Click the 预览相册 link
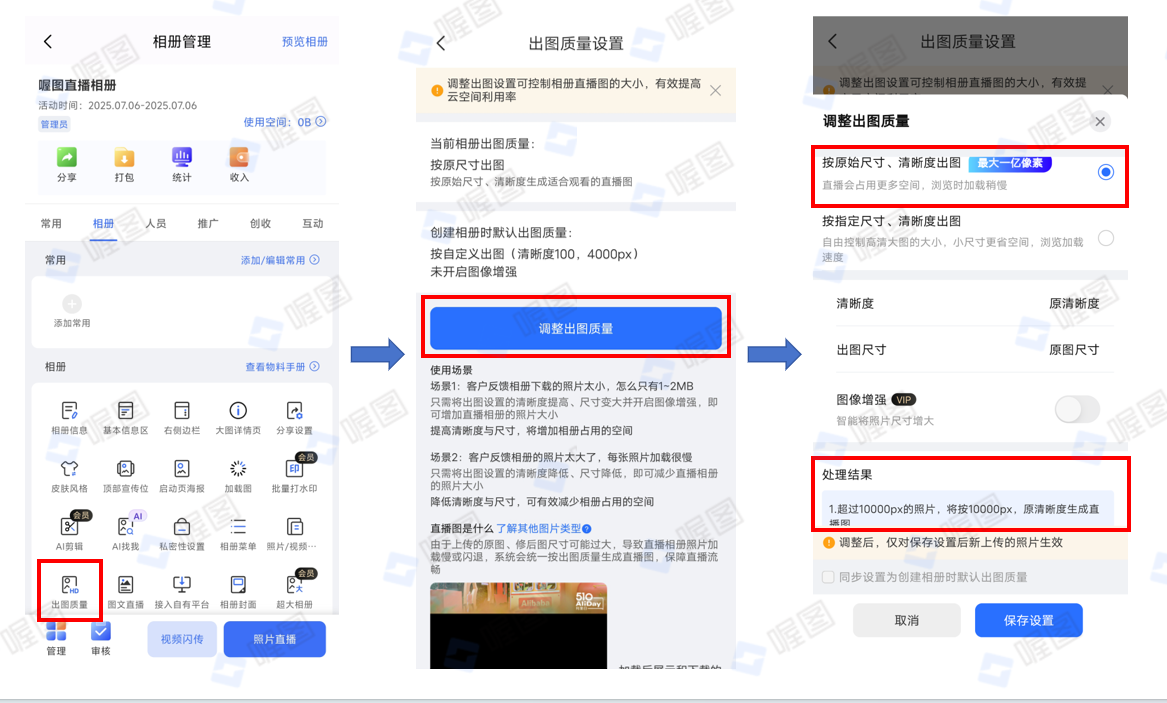The width and height of the screenshot is (1167, 703). coord(304,42)
